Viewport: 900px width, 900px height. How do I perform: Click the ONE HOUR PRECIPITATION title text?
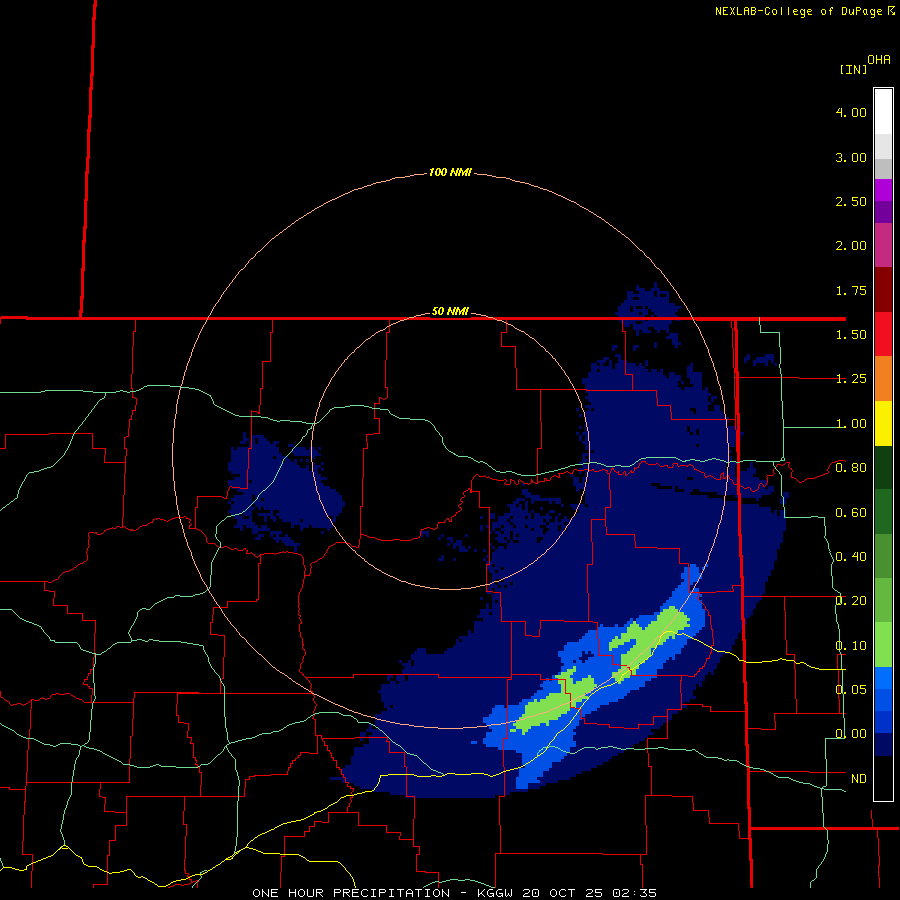click(x=351, y=893)
